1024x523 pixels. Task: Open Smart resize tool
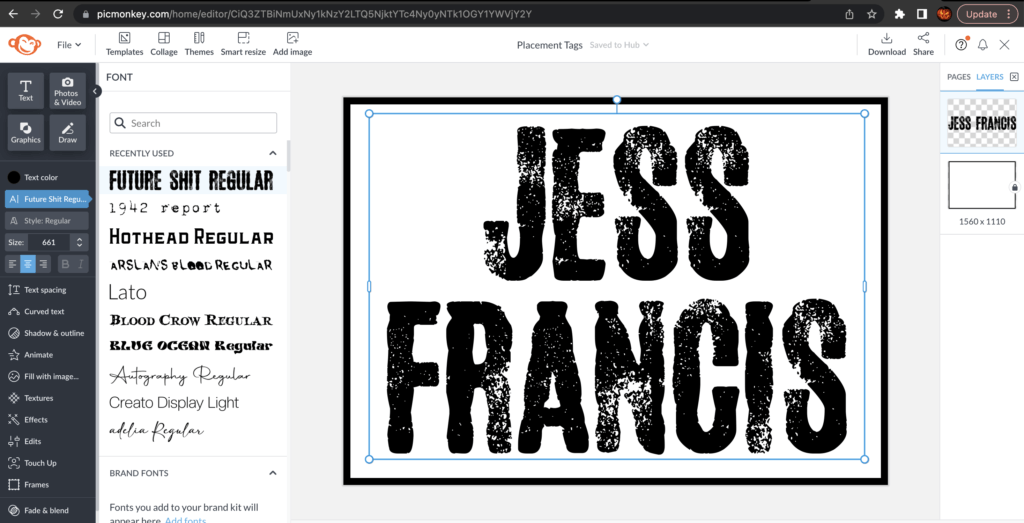point(243,44)
